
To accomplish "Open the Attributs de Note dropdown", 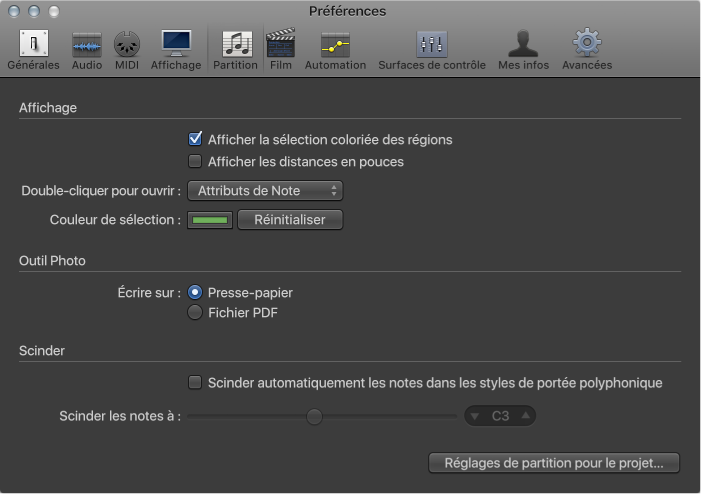I will 265,190.
